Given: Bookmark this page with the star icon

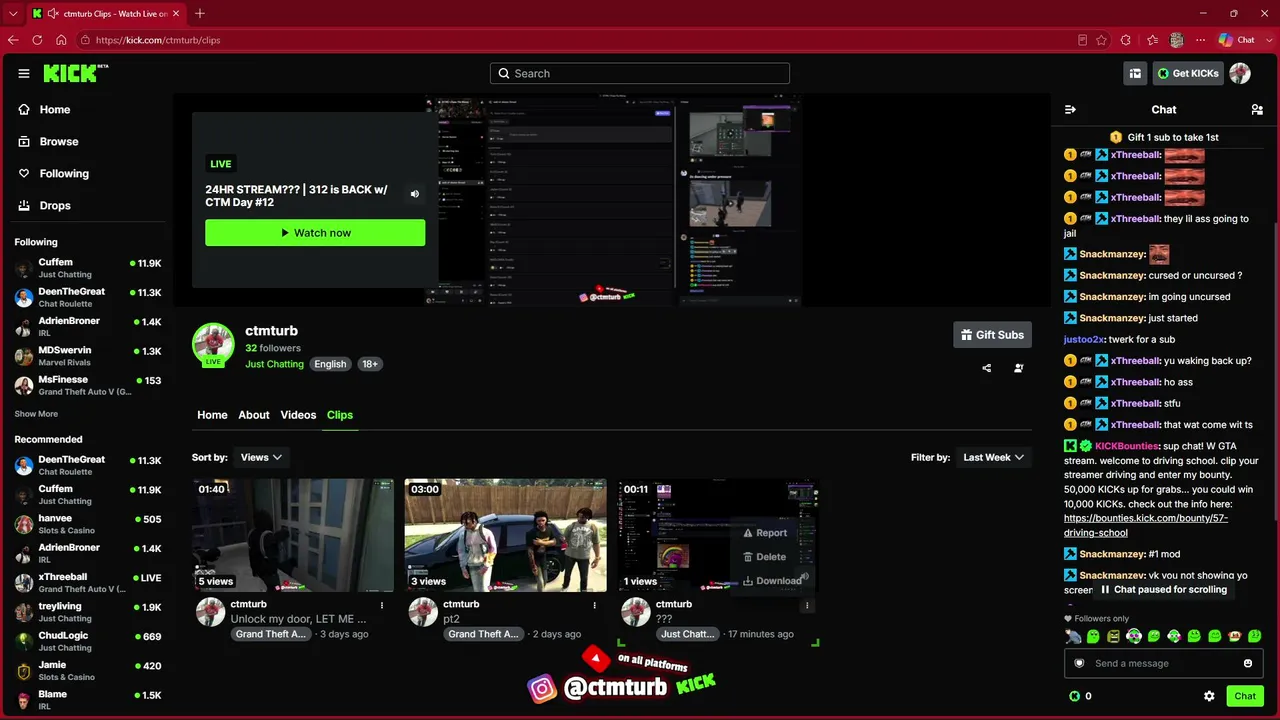Looking at the screenshot, I should [1101, 40].
